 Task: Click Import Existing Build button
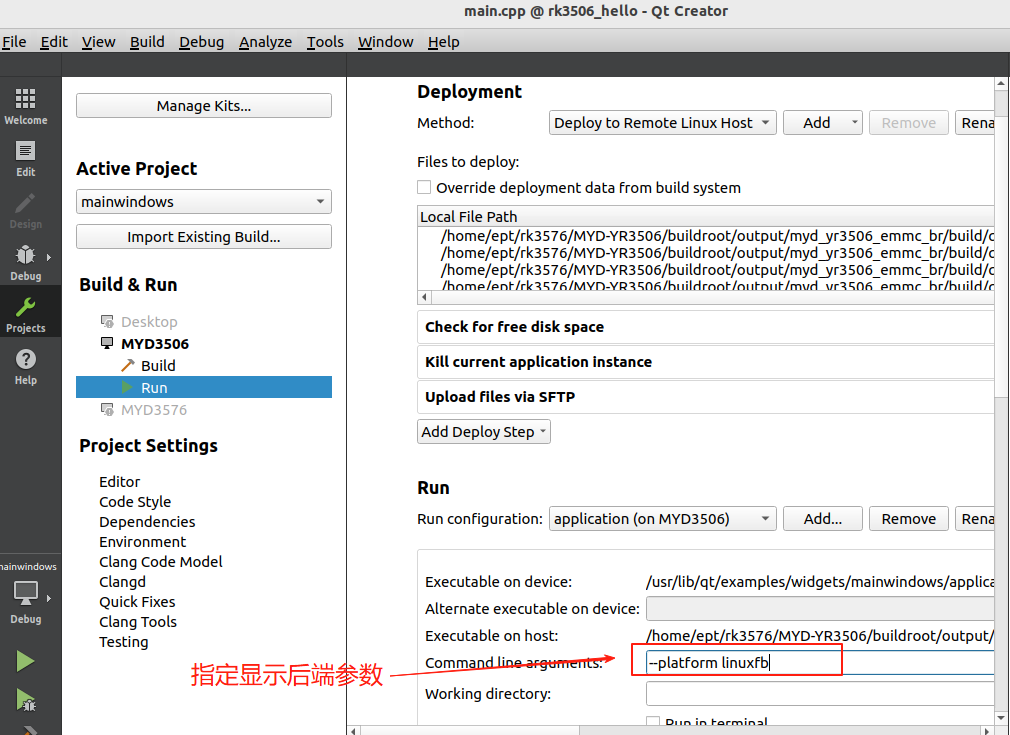(x=204, y=236)
